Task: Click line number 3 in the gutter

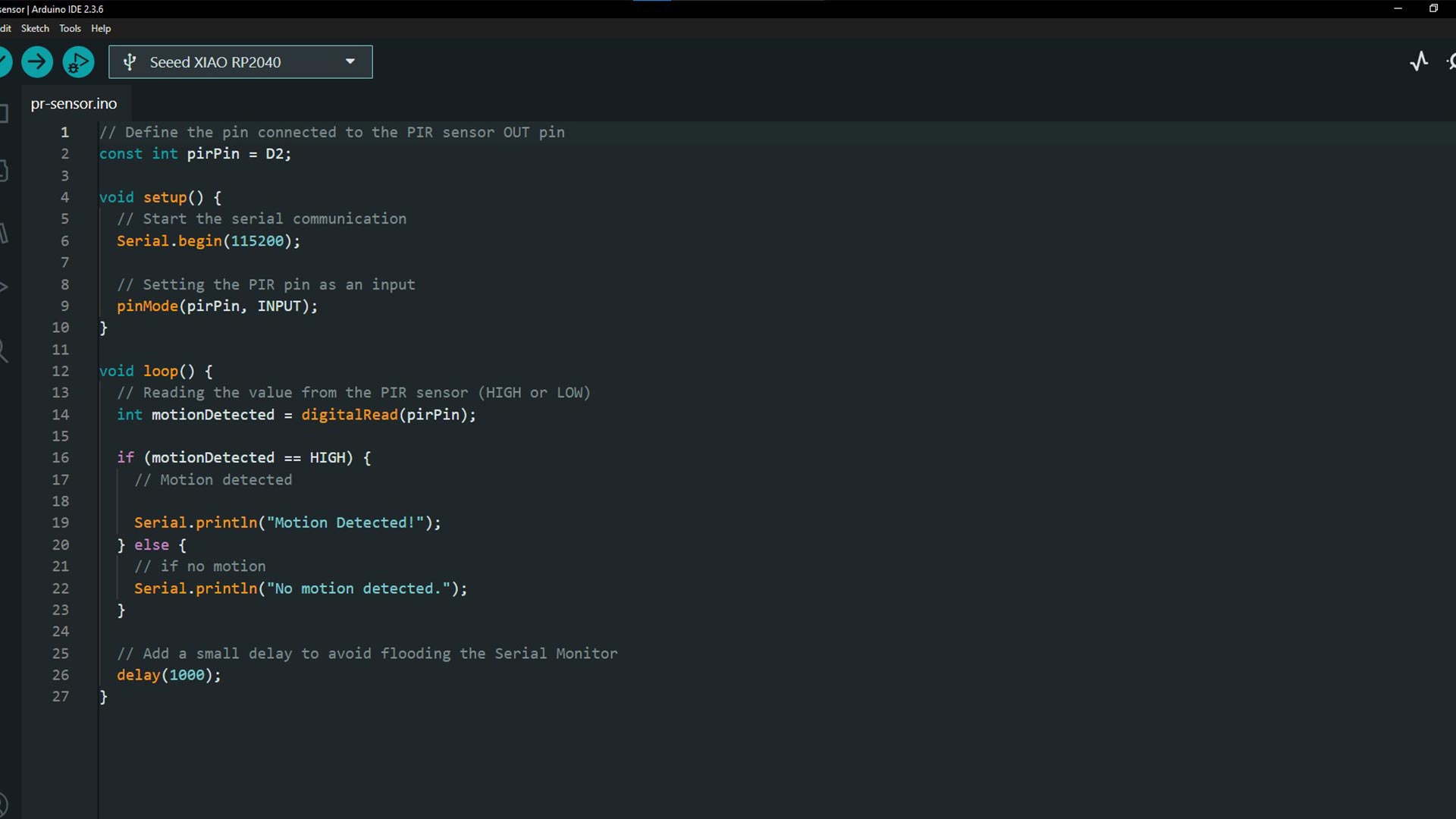Action: pos(64,176)
